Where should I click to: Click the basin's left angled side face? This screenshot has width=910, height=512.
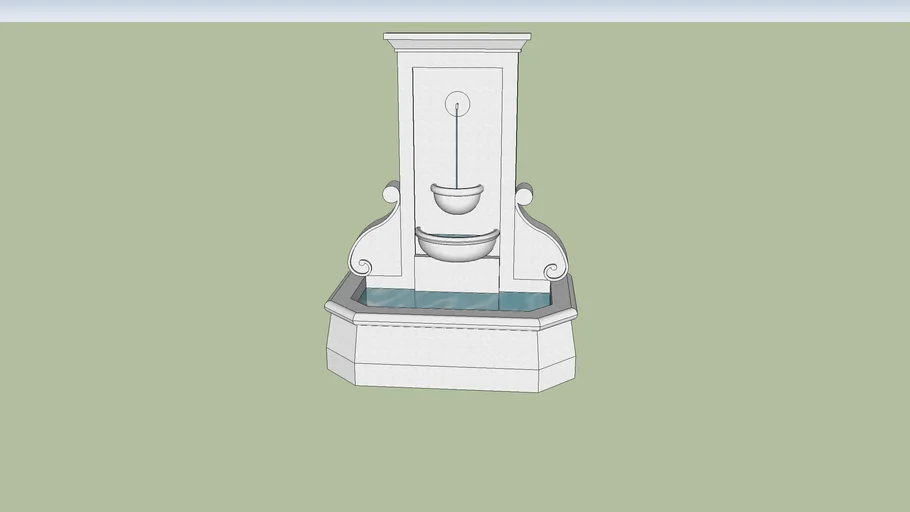click(x=341, y=345)
